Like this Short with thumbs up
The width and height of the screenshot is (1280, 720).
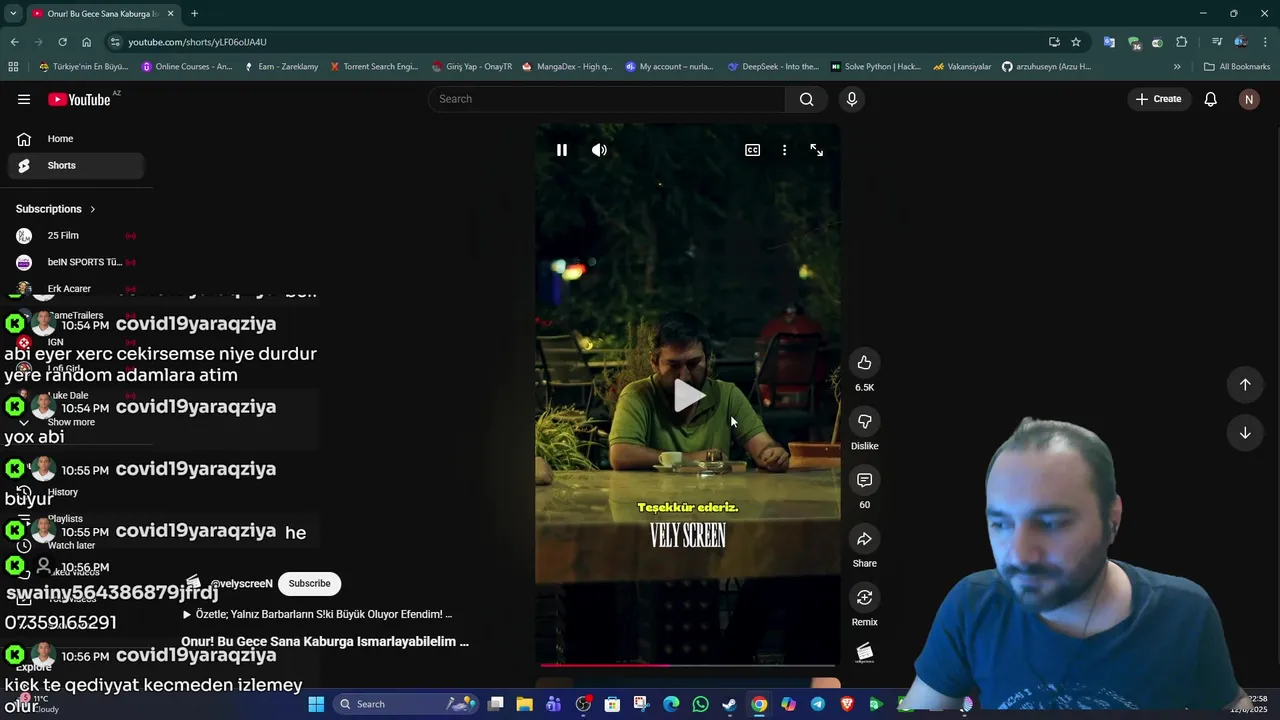tap(864, 363)
